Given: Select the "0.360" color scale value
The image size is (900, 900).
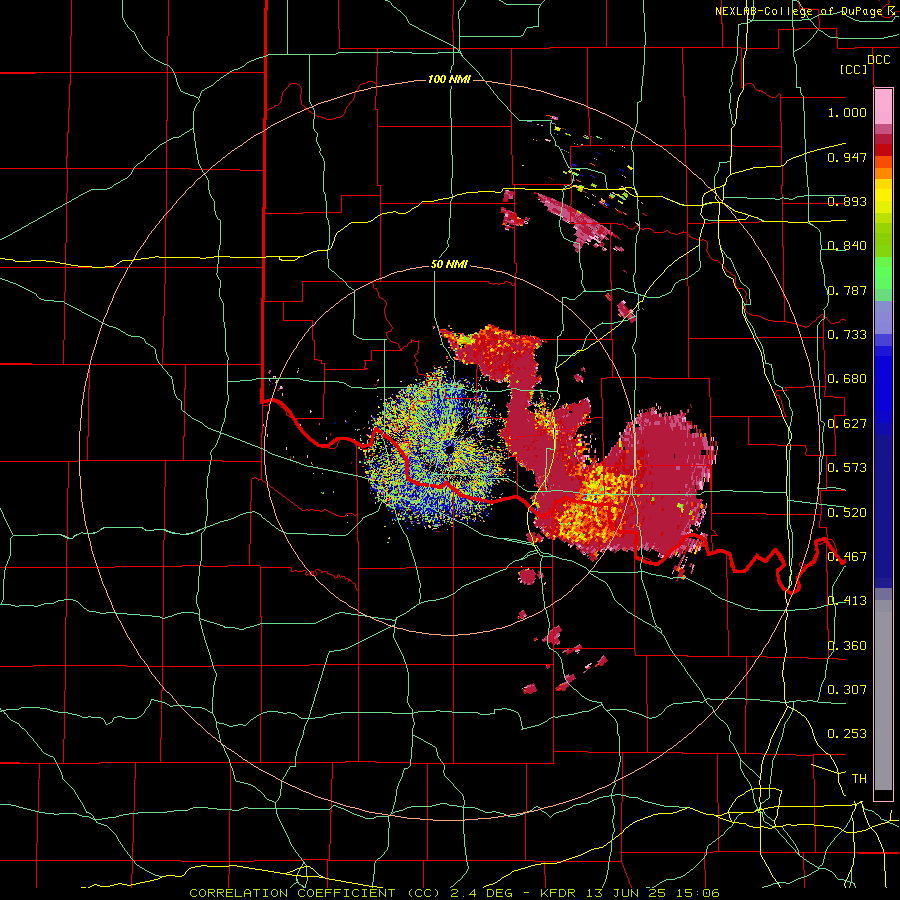Looking at the screenshot, I should (x=847, y=646).
